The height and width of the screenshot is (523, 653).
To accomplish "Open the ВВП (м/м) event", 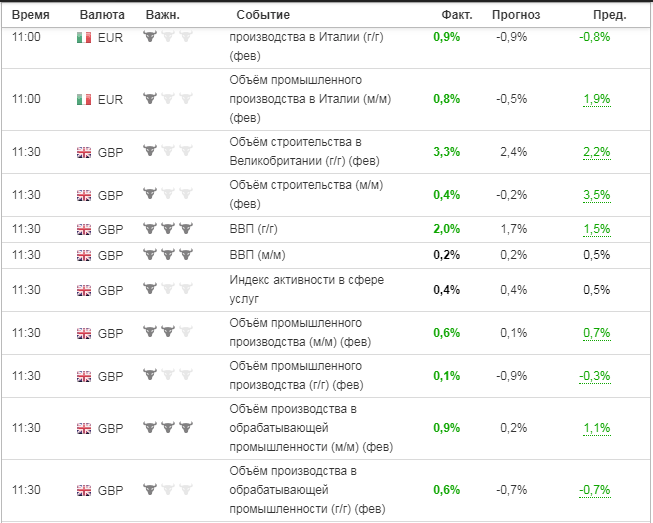I will 258,255.
